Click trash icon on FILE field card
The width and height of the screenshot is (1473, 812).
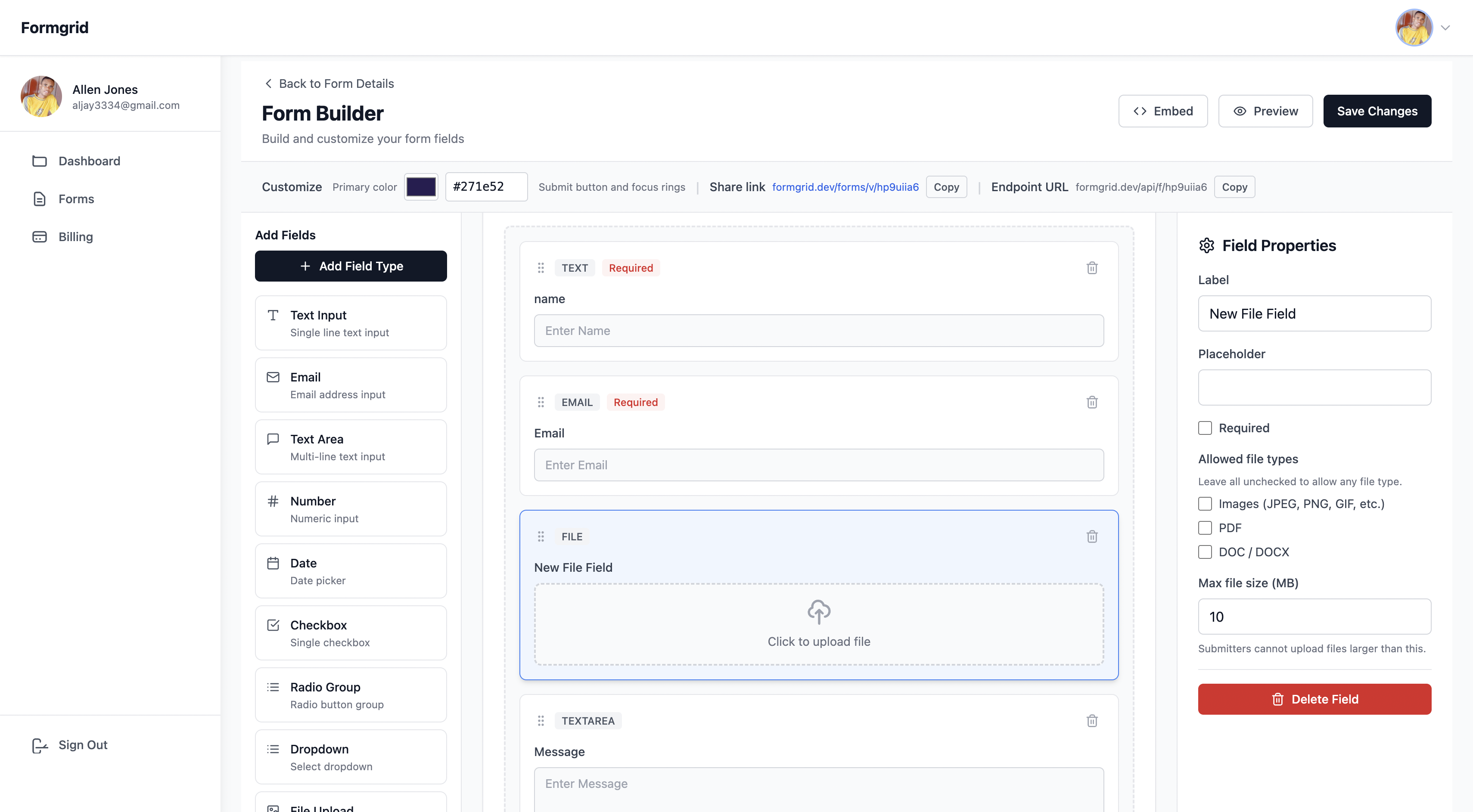coord(1091,536)
